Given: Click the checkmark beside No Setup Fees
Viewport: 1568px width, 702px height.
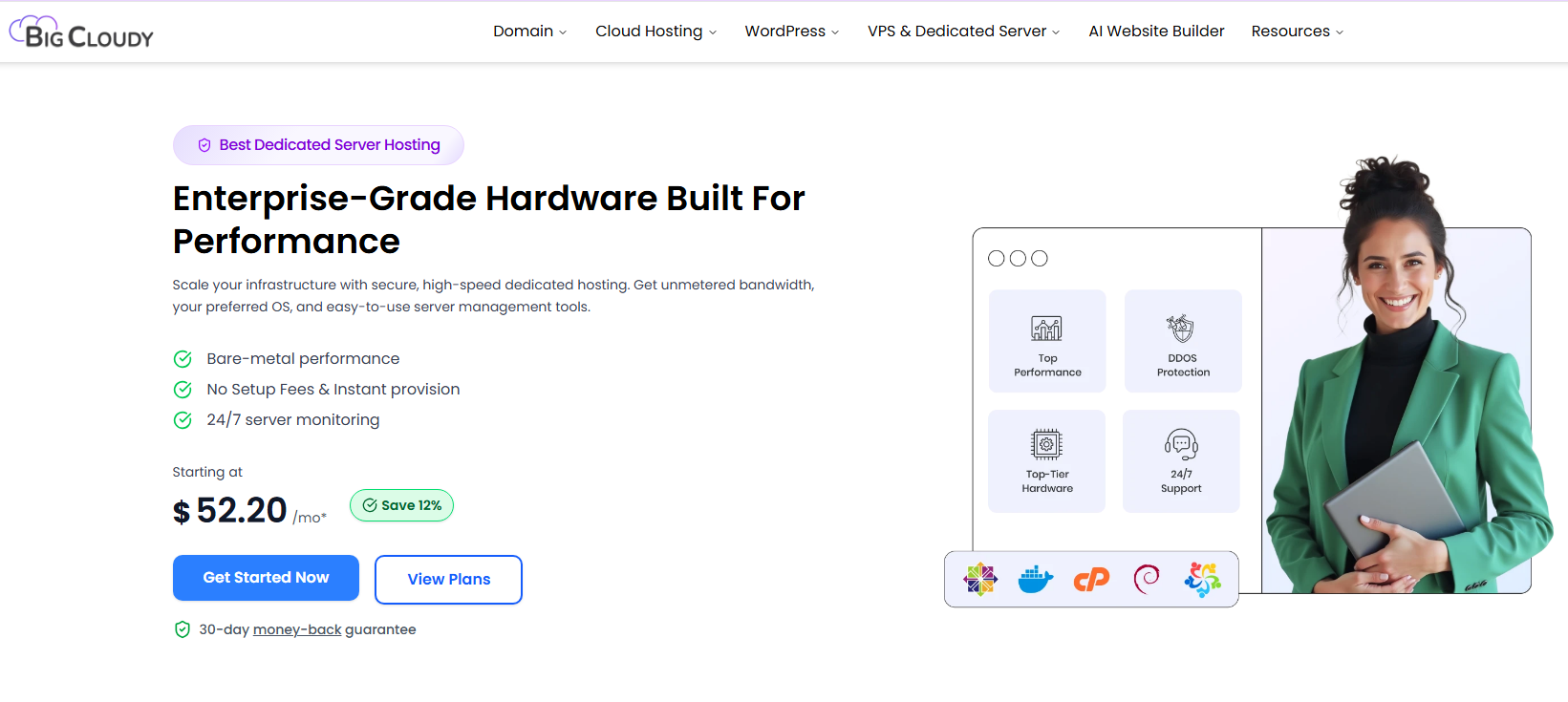Looking at the screenshot, I should [x=183, y=390].
